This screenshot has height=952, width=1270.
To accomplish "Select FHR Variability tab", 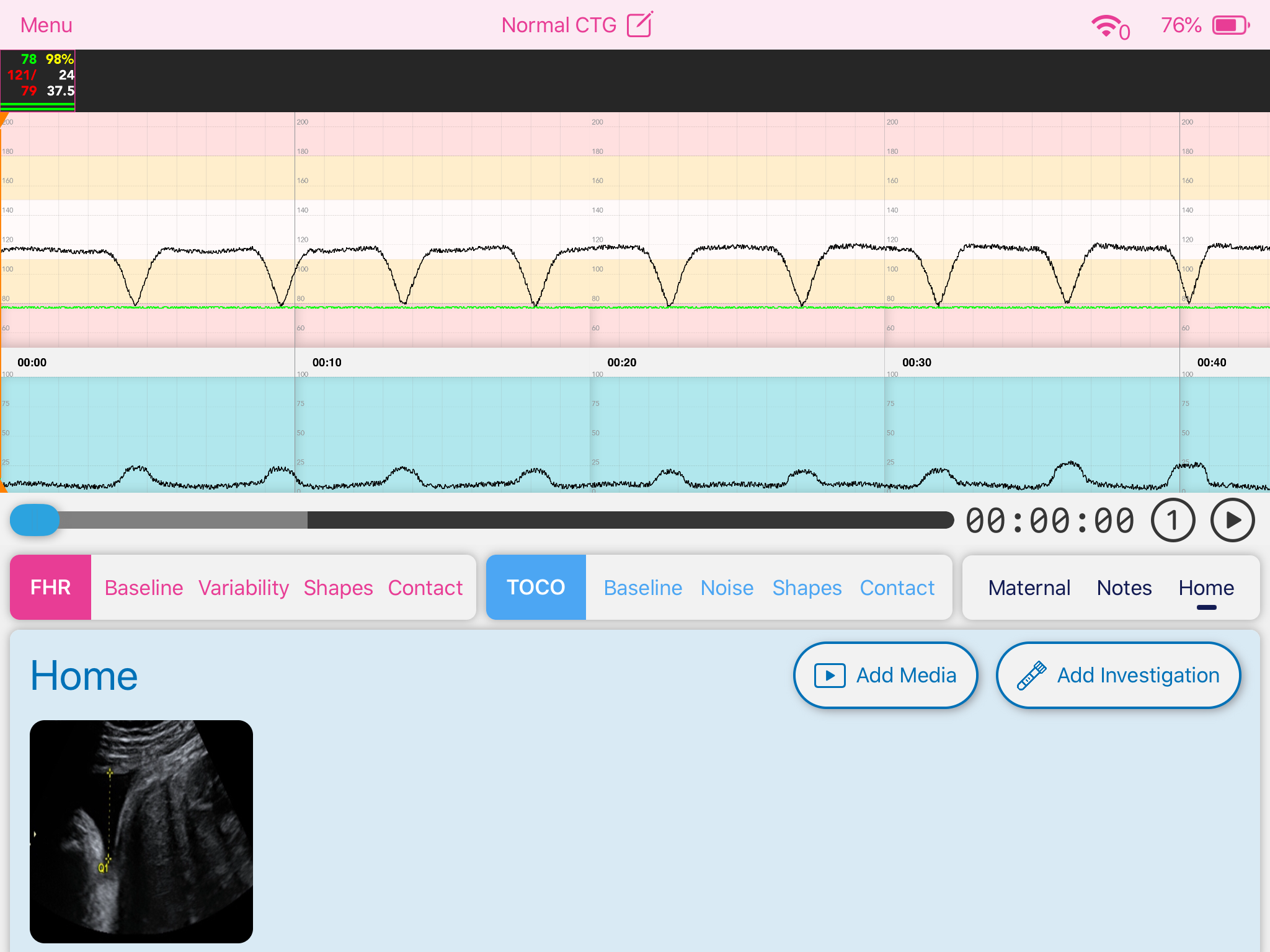I will pyautogui.click(x=243, y=587).
